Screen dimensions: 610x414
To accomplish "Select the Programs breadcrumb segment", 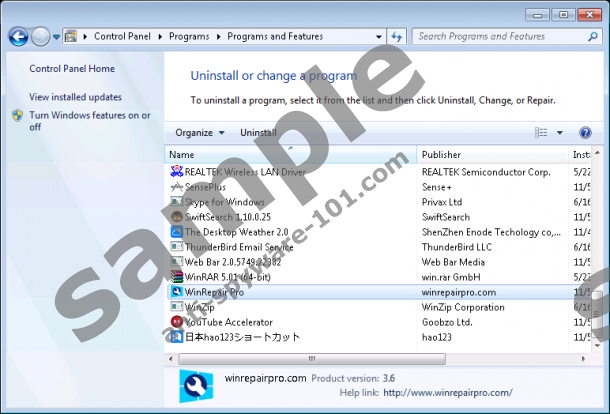I will 190,37.
